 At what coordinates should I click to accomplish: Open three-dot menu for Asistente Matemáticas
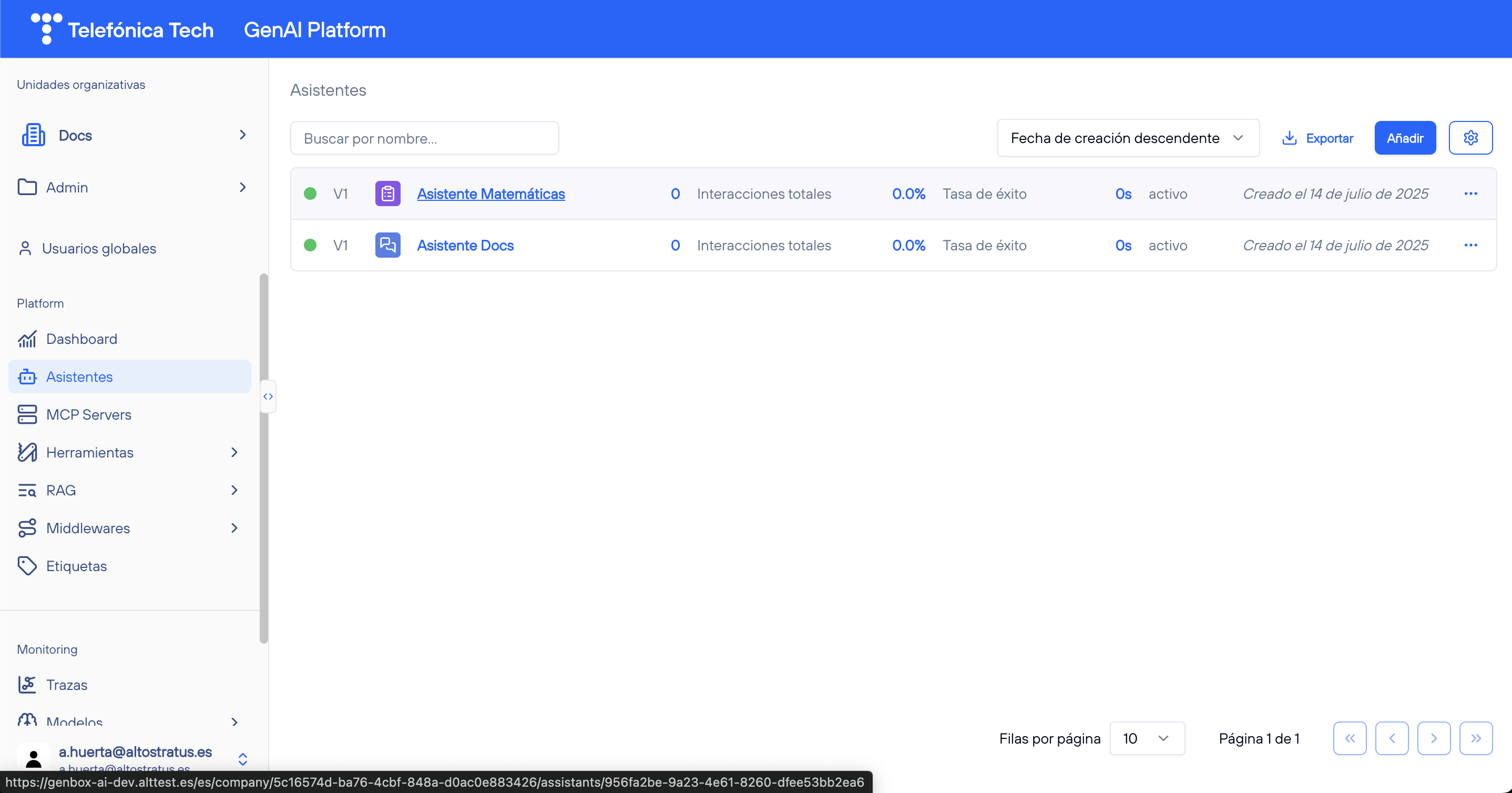click(x=1470, y=194)
